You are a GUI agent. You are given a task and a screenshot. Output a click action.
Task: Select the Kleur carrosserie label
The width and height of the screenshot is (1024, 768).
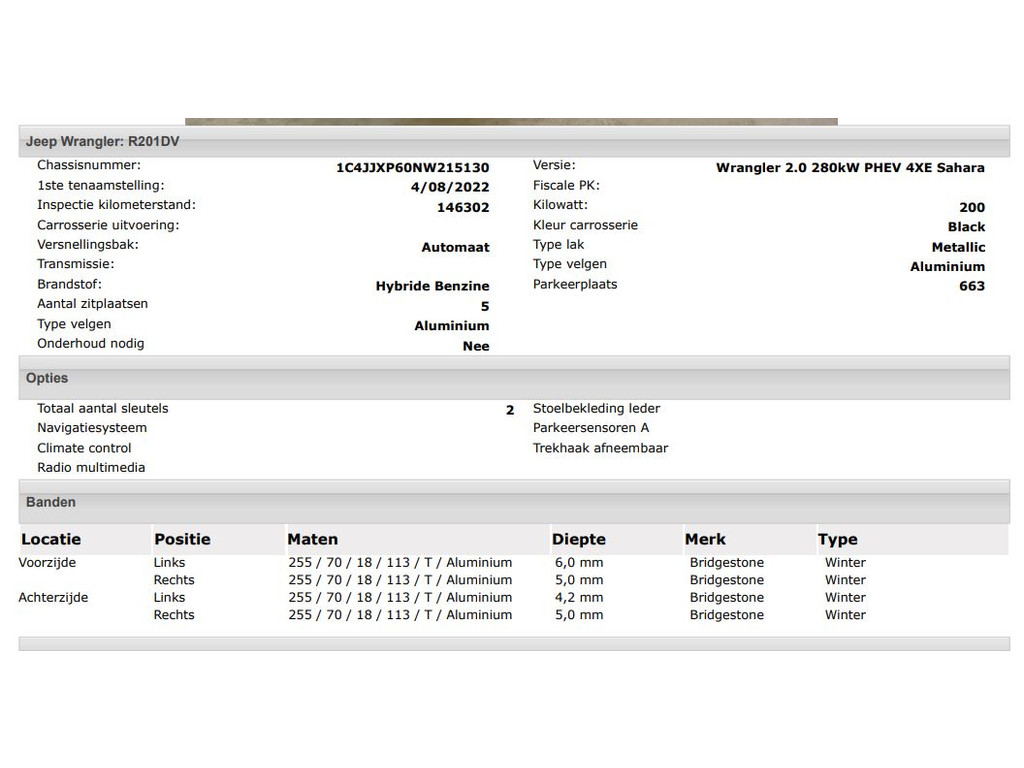coord(585,225)
